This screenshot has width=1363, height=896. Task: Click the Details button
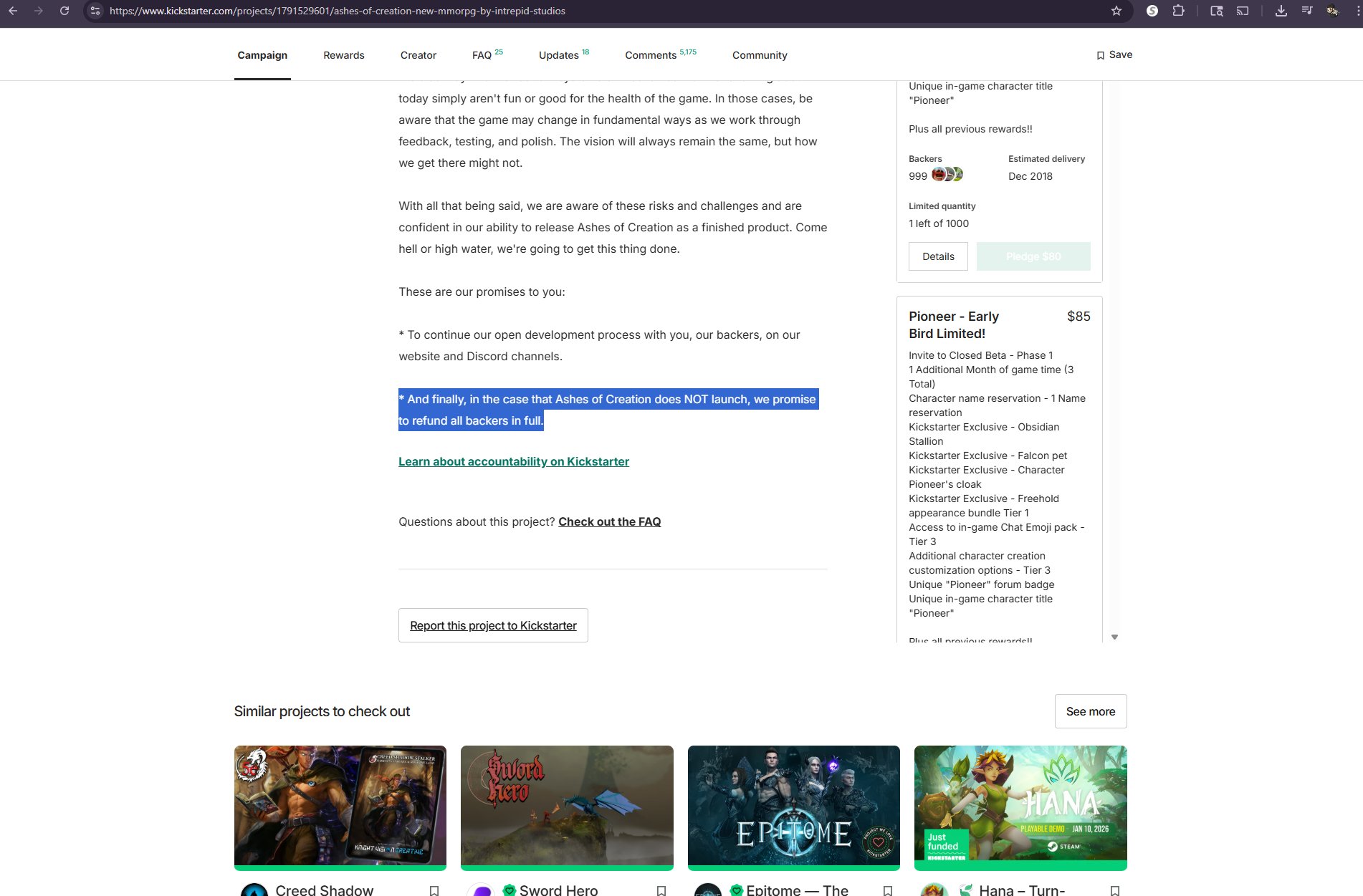(938, 256)
